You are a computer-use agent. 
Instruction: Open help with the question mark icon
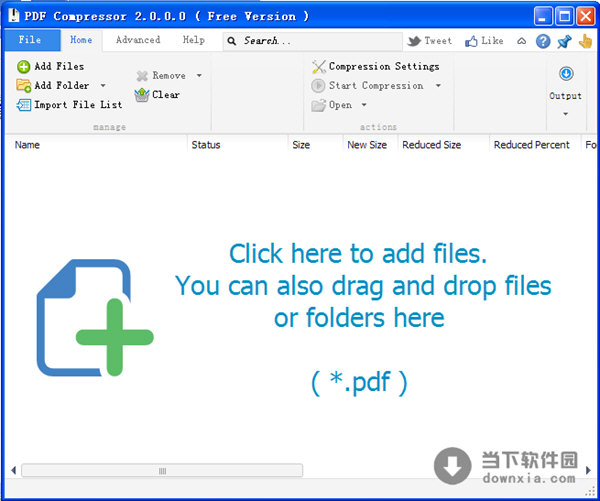coord(543,41)
